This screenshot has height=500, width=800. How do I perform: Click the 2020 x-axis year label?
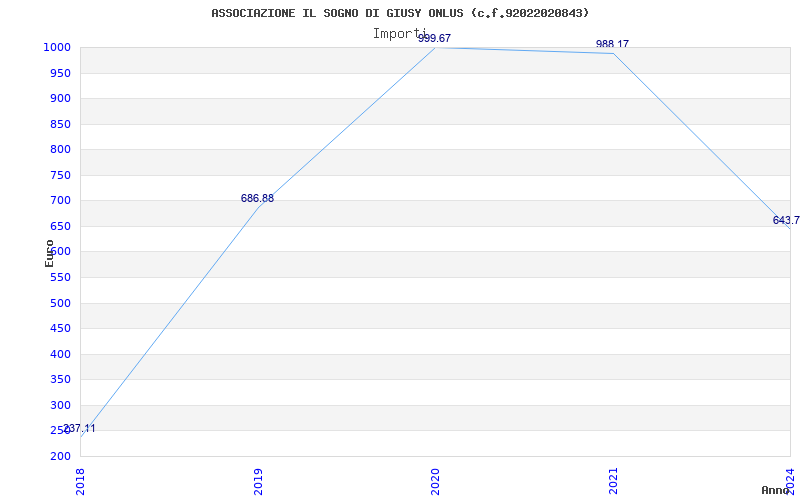click(435, 481)
